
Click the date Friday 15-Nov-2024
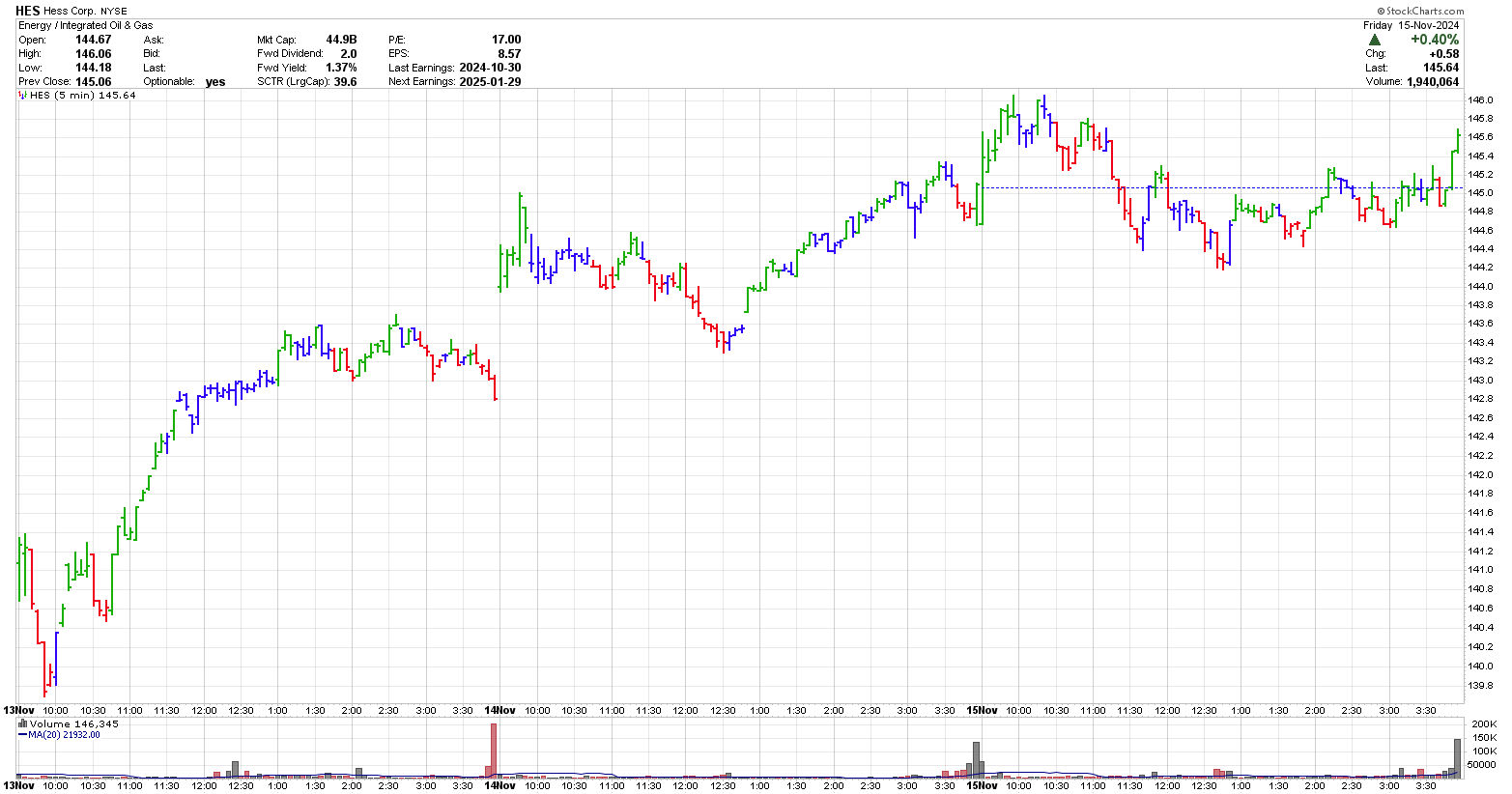click(1411, 25)
